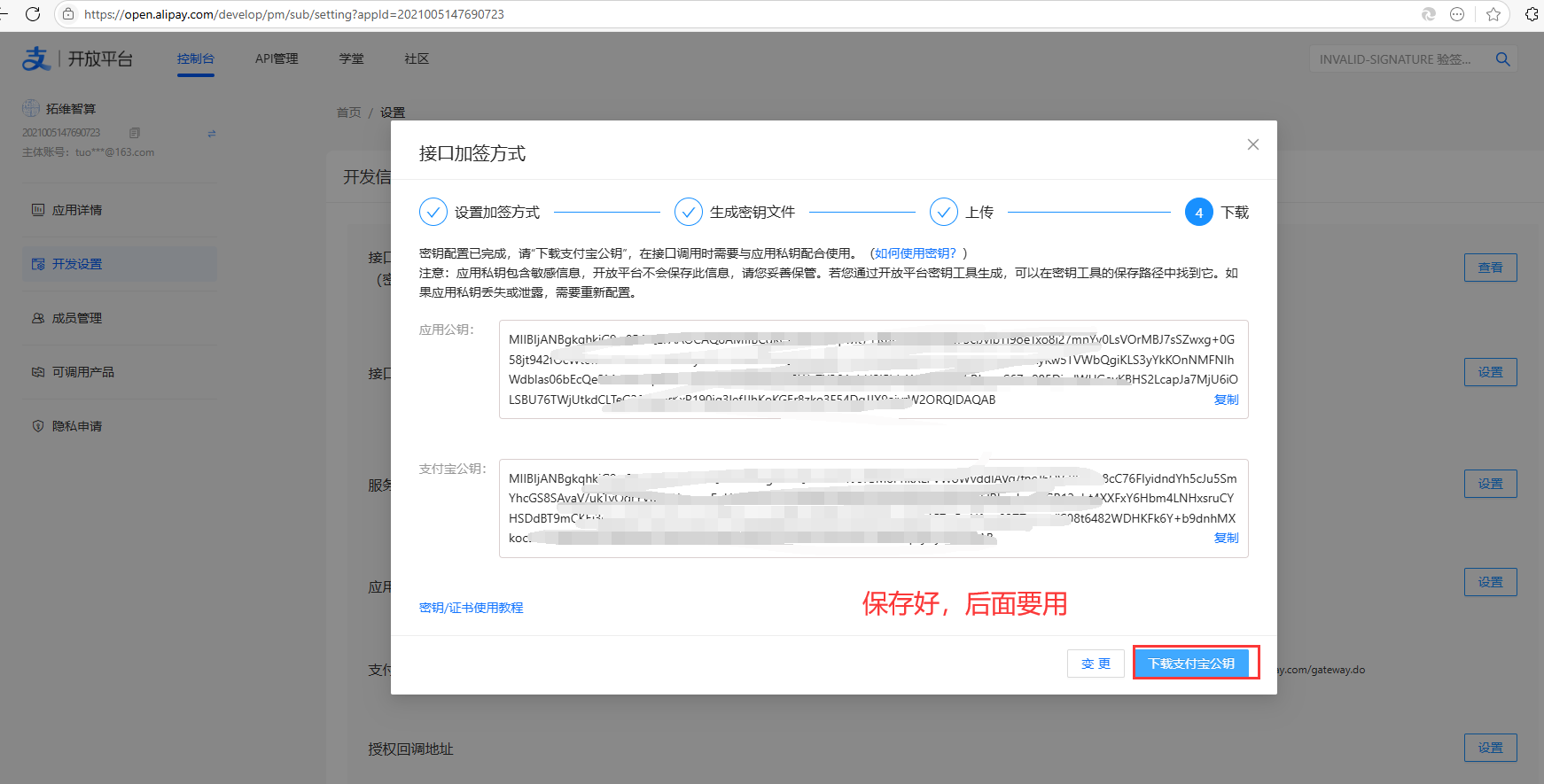Screen dimensions: 1544x784
Task: Click the browser address bar URL
Action: click(294, 14)
